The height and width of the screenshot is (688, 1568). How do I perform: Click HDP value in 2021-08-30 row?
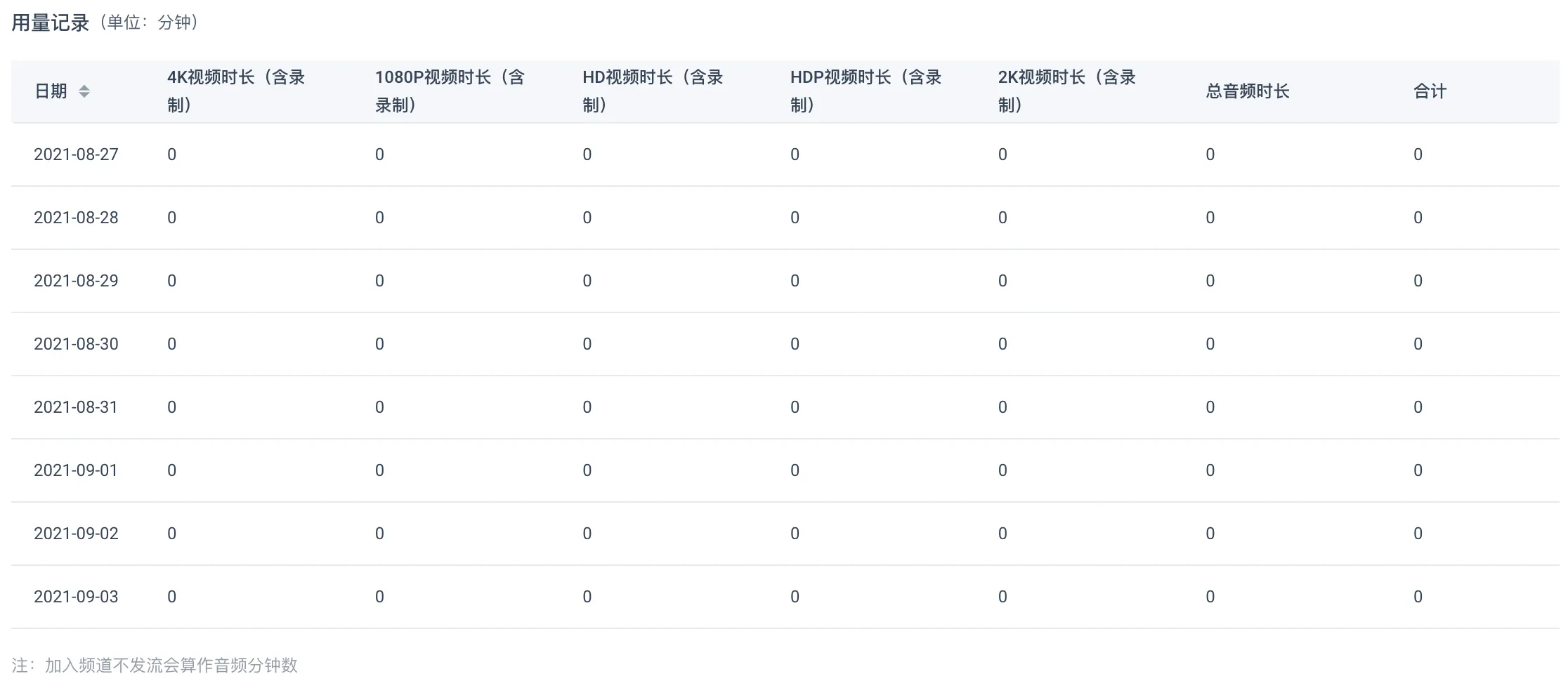[x=795, y=344]
